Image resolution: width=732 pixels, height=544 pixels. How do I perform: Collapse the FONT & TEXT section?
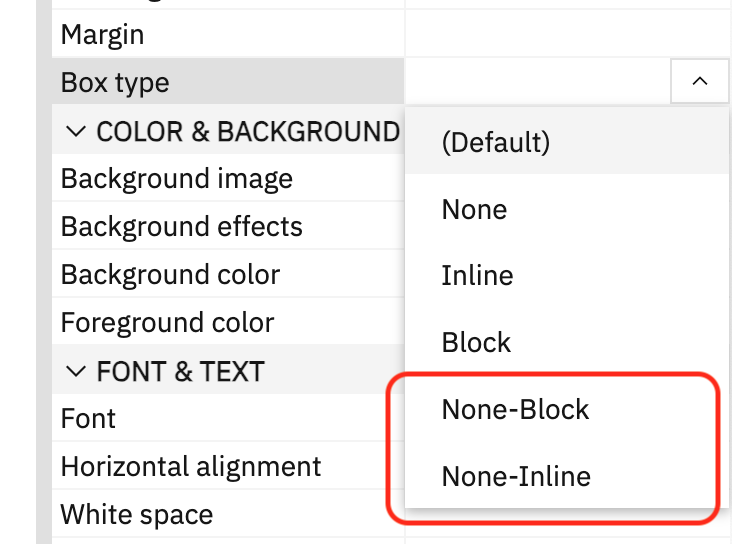point(76,371)
